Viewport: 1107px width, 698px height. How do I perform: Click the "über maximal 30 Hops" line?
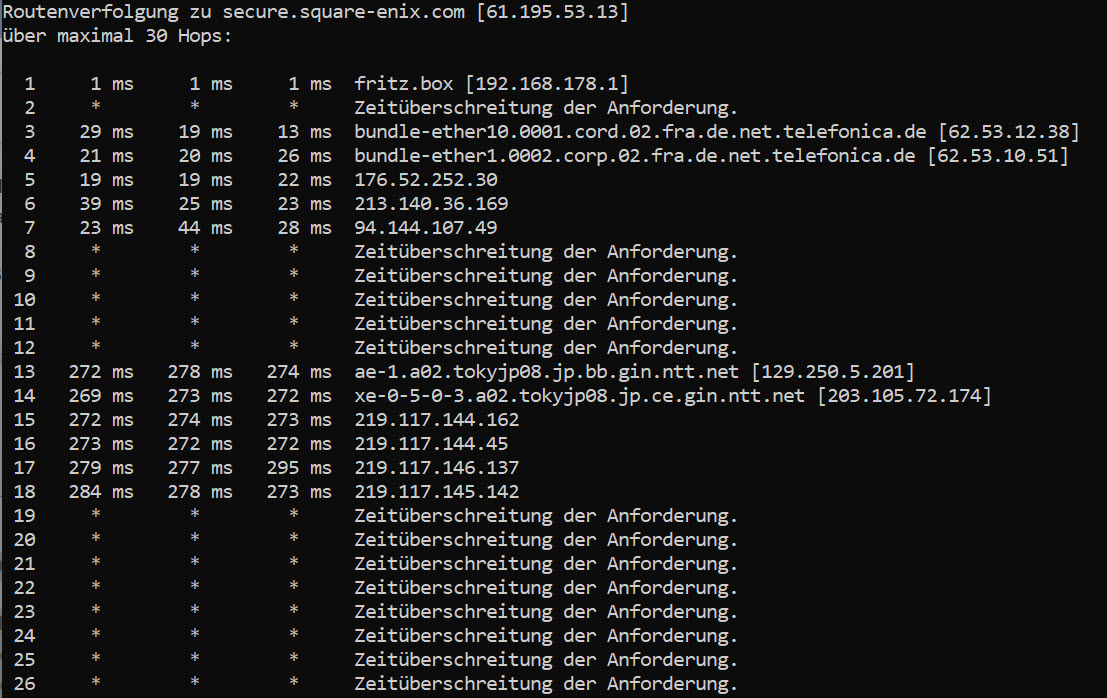click(x=115, y=36)
